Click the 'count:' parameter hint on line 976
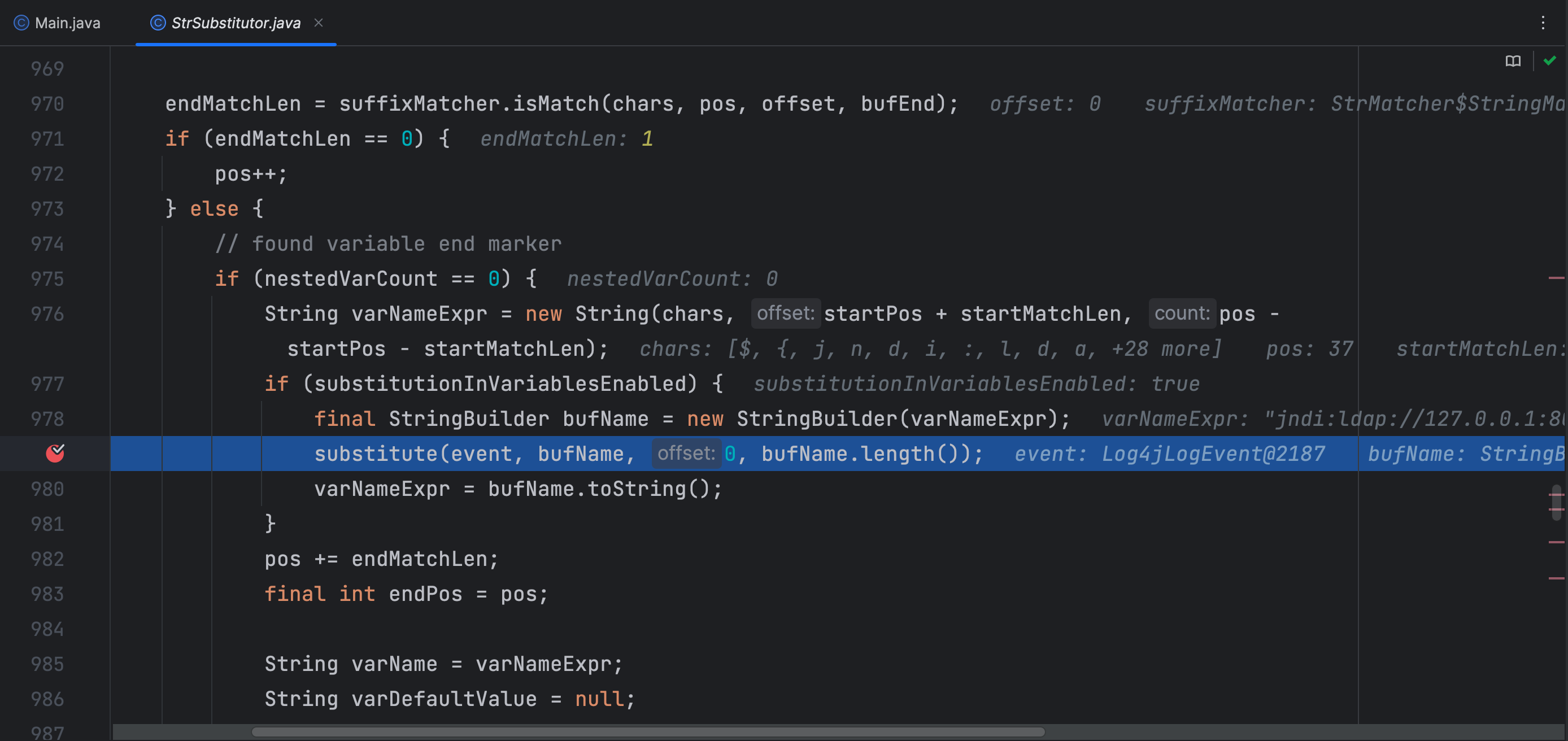1568x741 pixels. pos(1182,313)
